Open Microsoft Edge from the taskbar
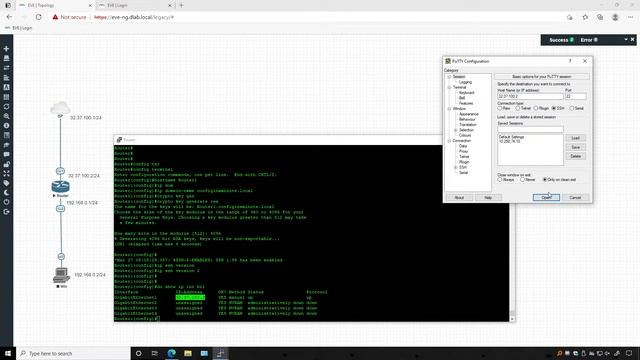This screenshot has width=640, height=360. (x=171, y=353)
